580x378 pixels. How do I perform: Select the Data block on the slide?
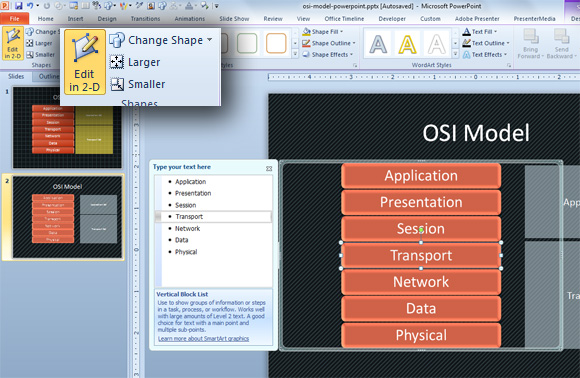(421, 308)
